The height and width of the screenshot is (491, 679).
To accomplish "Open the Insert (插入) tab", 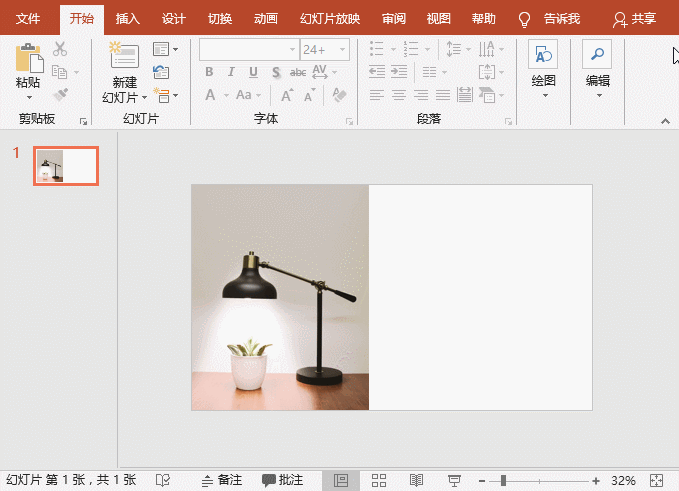I will 128,18.
